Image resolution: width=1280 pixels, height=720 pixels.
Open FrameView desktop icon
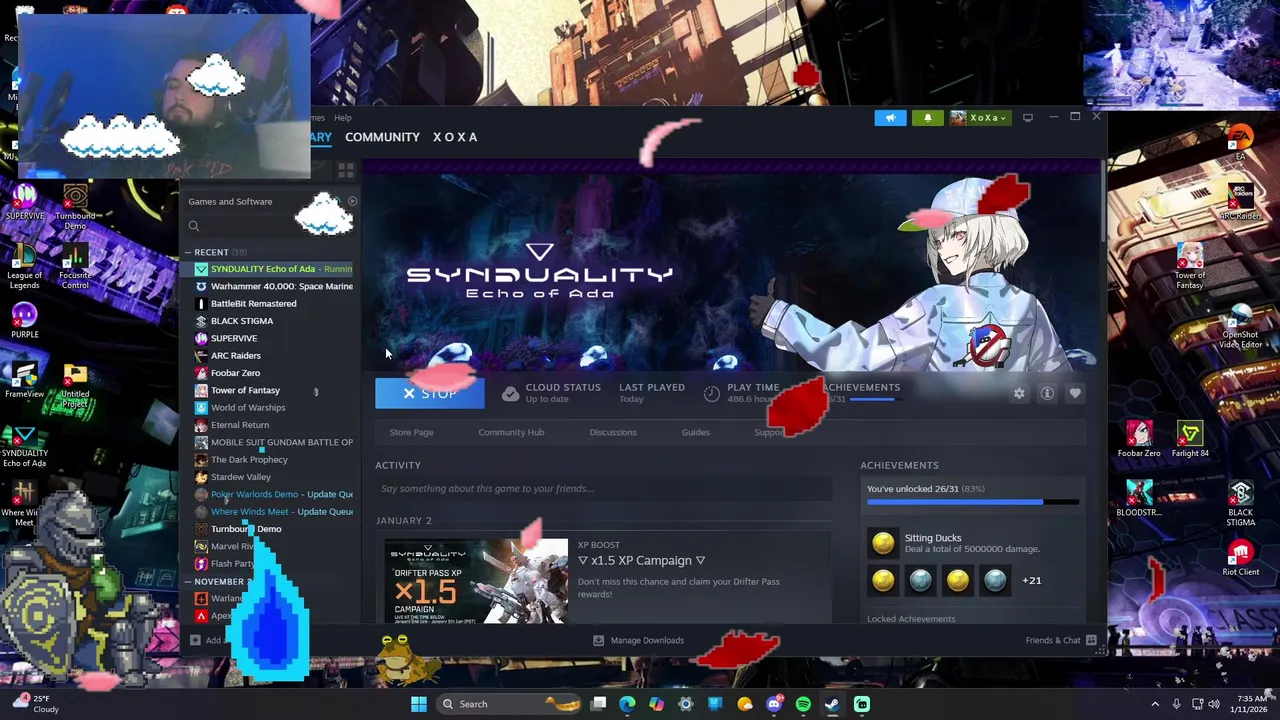[24, 380]
